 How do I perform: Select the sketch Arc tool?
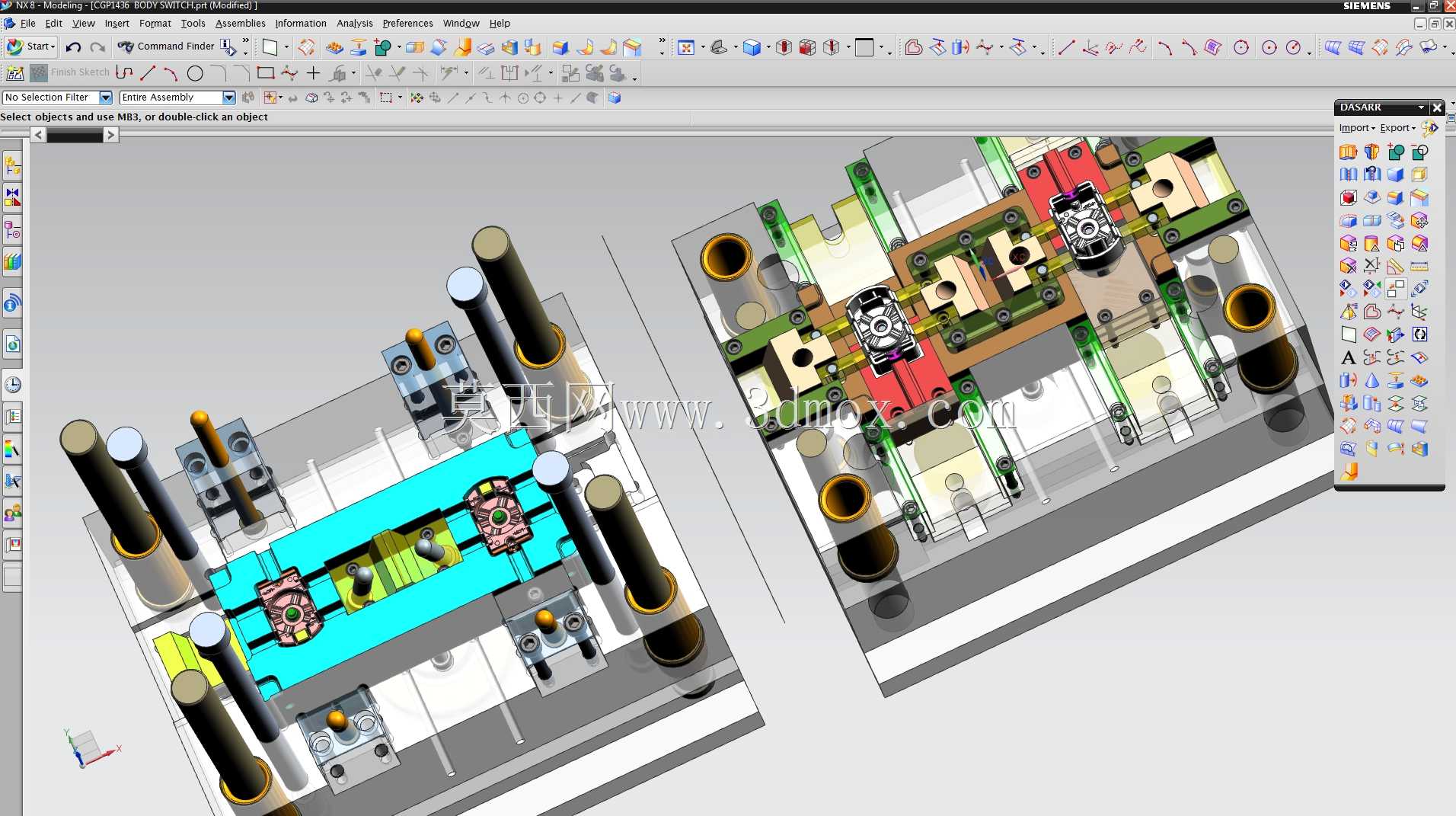point(171,73)
